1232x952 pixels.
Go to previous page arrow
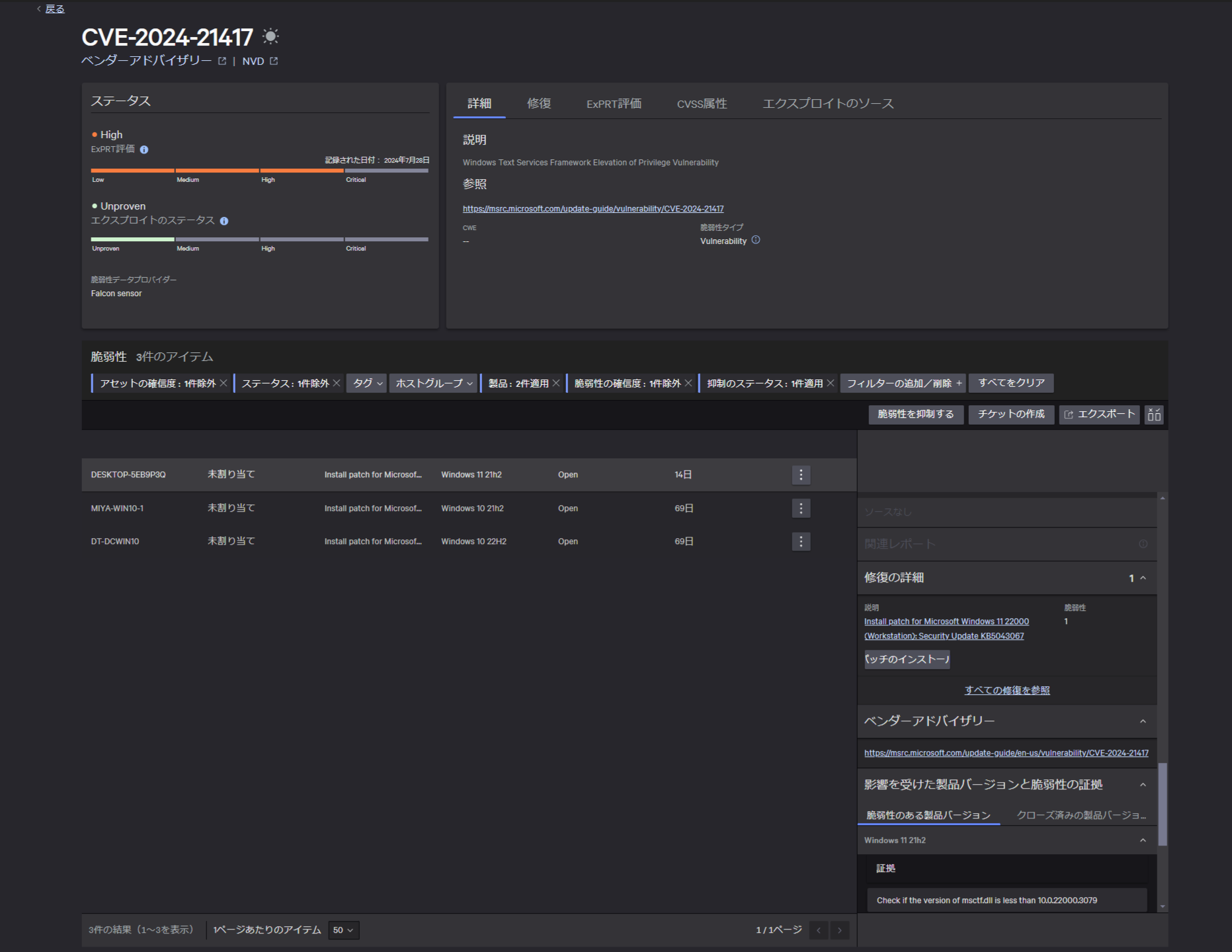(818, 930)
